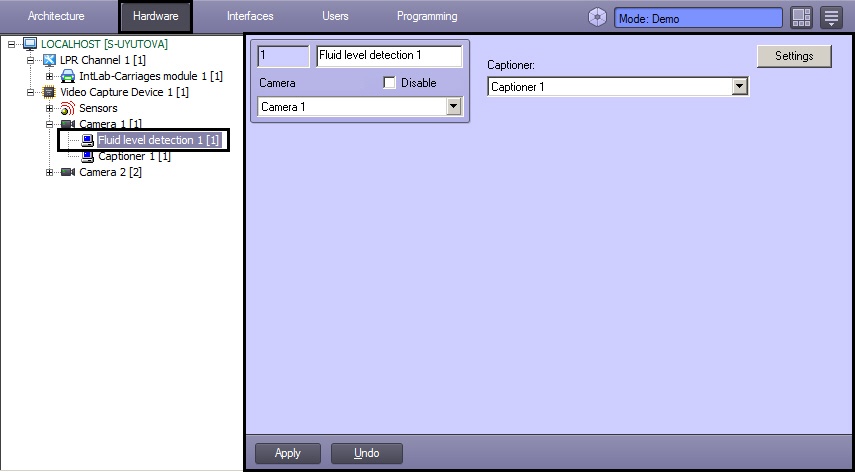This screenshot has width=855, height=472.
Task: Select IntLab-Carriages module 1 [1] row
Action: pos(151,76)
